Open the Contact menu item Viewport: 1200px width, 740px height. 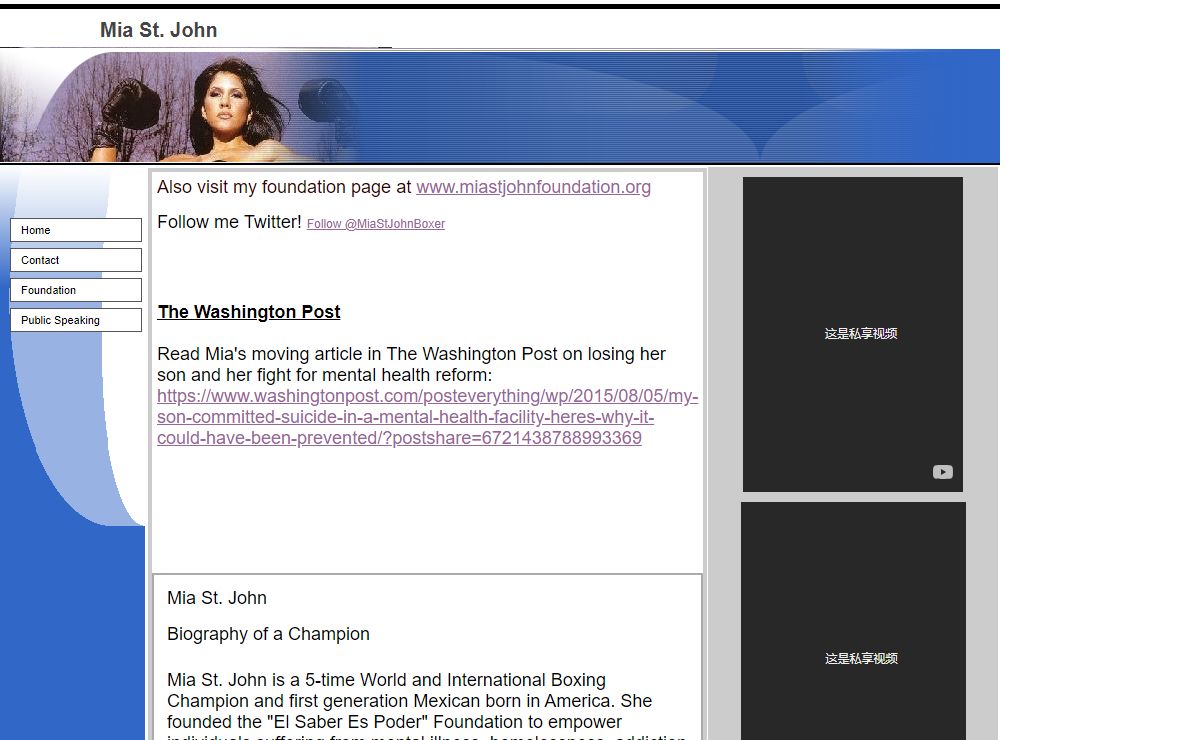pos(76,260)
